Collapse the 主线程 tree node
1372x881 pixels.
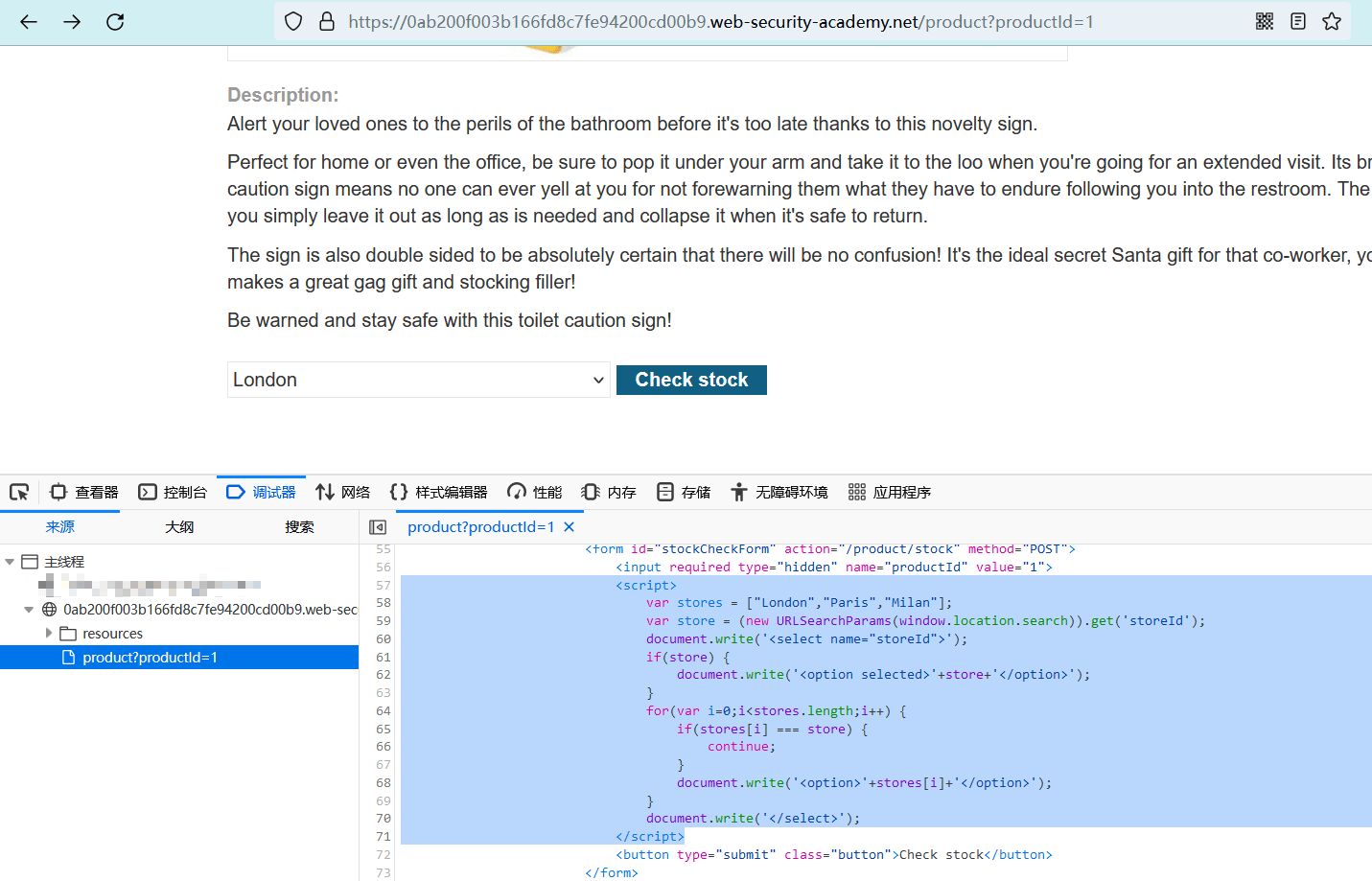[10, 562]
